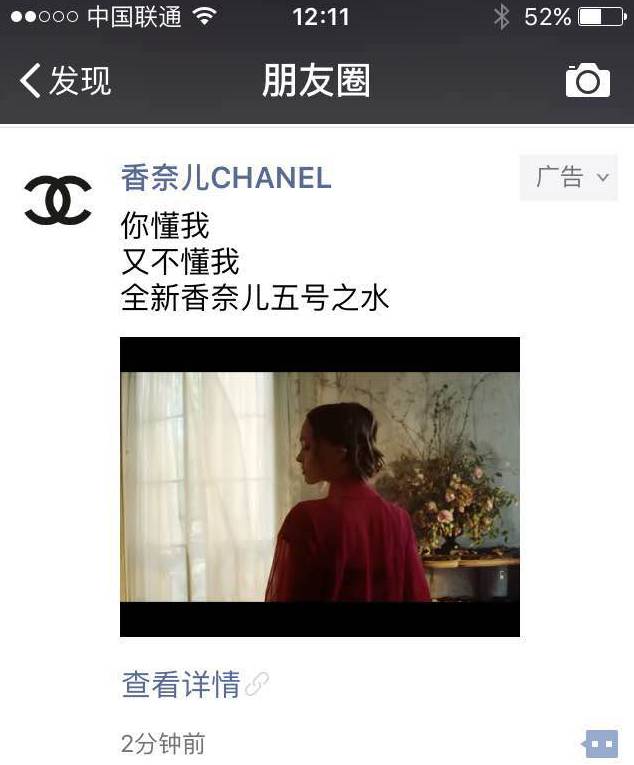Open the comment and like bubble
Viewport: 634px width, 765px height.
[600, 744]
